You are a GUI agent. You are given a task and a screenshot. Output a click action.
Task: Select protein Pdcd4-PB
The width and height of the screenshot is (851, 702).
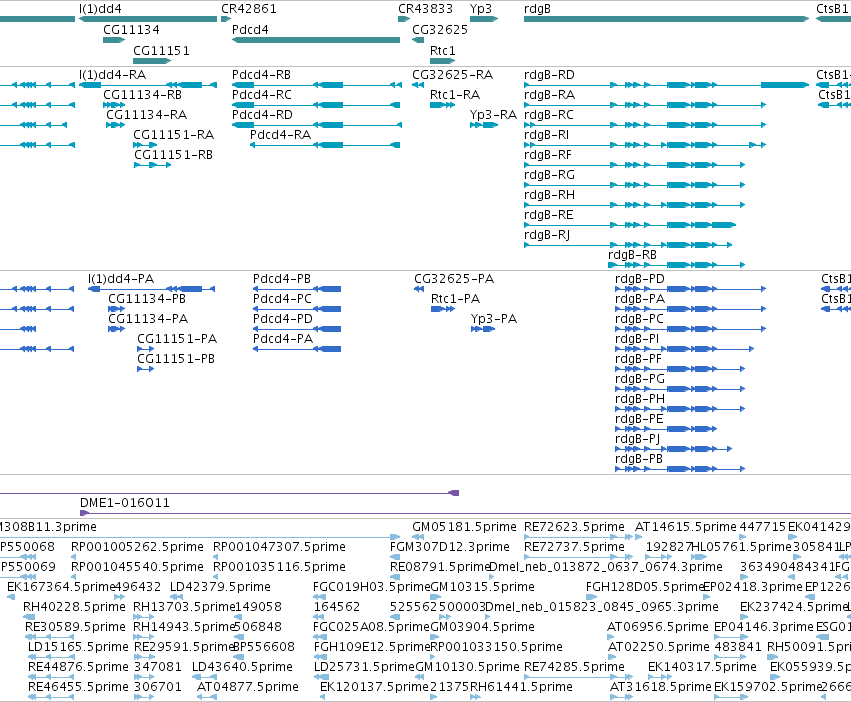pos(282,279)
